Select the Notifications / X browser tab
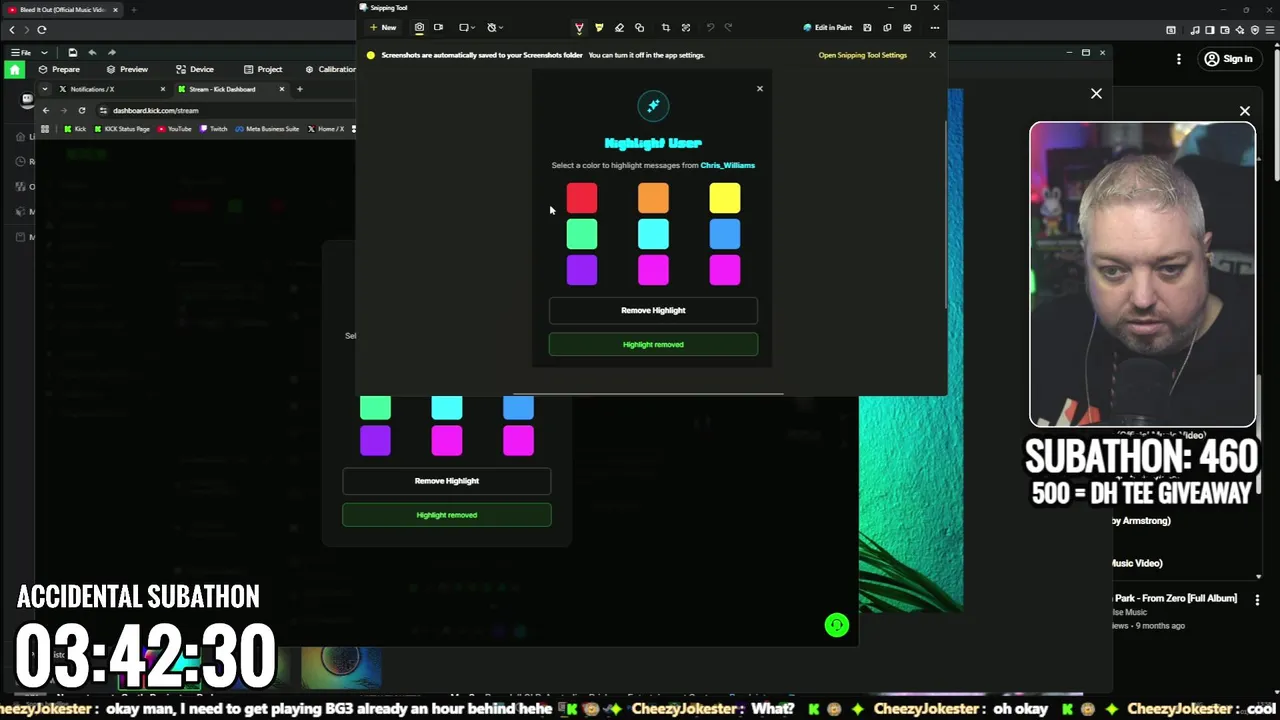The height and width of the screenshot is (720, 1280). coord(112,89)
